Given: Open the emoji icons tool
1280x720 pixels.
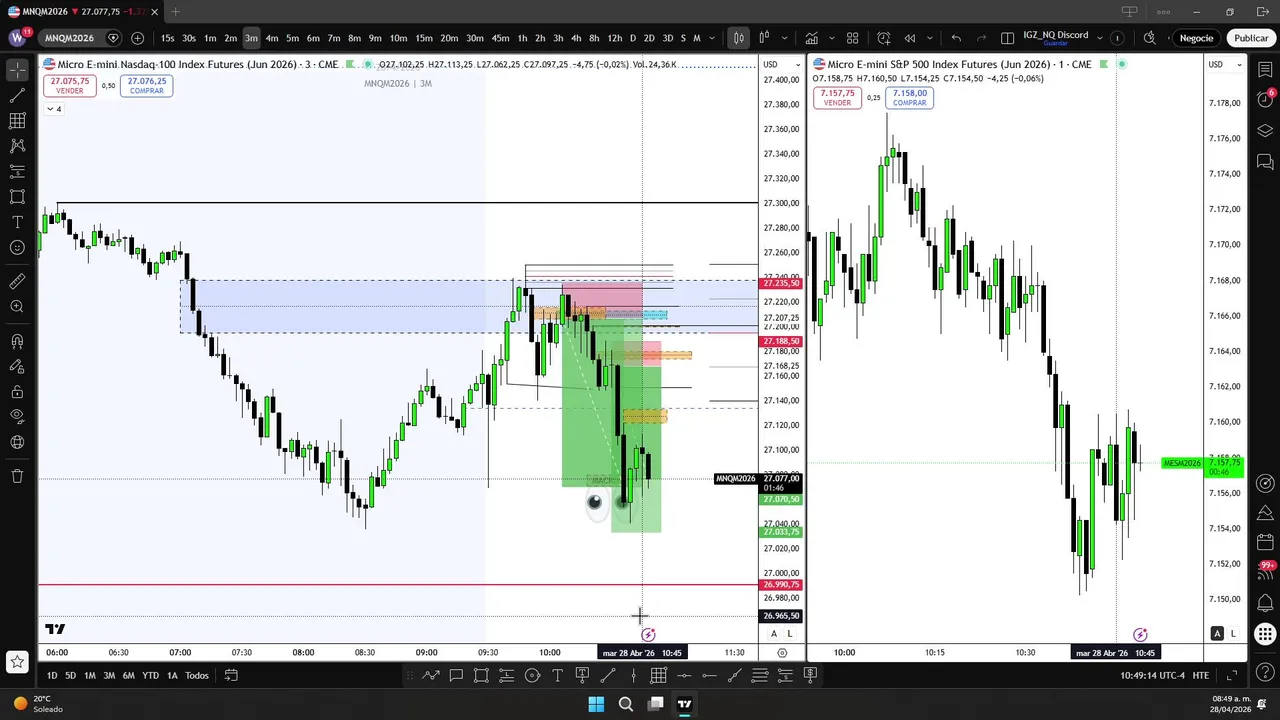Looking at the screenshot, I should [x=17, y=247].
